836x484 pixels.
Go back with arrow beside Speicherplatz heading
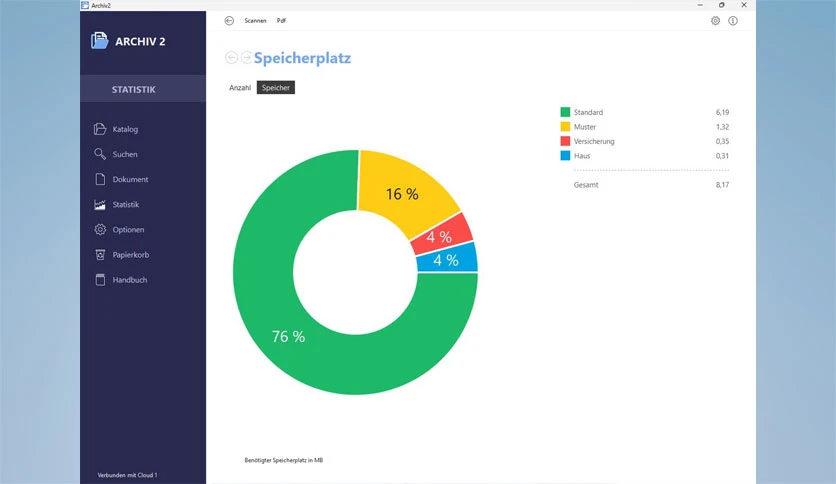click(231, 58)
